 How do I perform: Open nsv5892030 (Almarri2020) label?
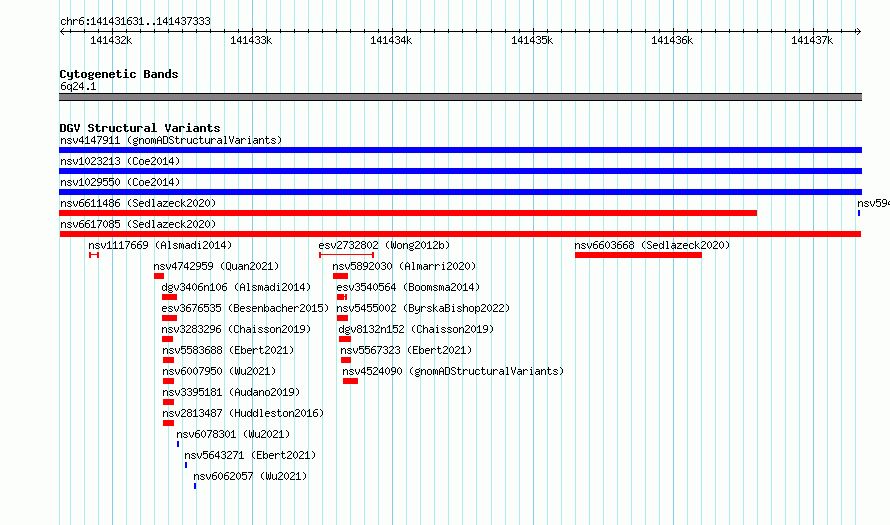pos(404,266)
